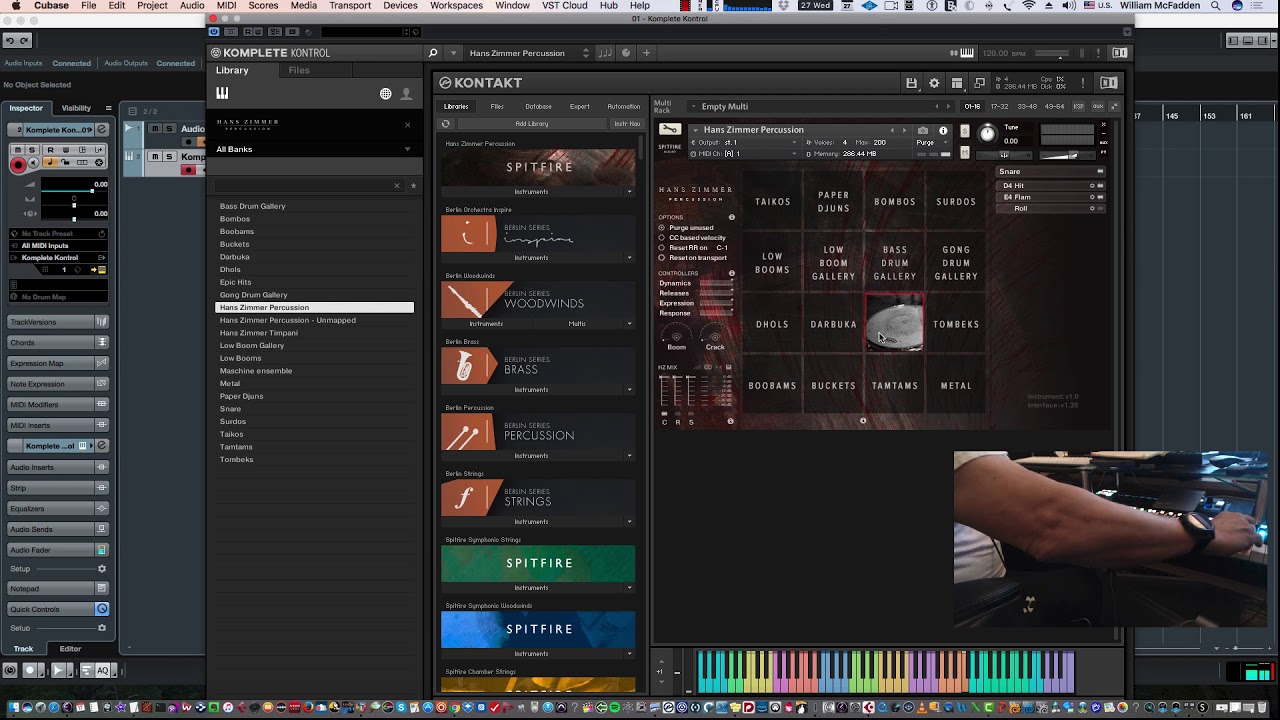Image resolution: width=1280 pixels, height=720 pixels.
Task: Adjust Dynamics controller slider
Action: tap(716, 283)
